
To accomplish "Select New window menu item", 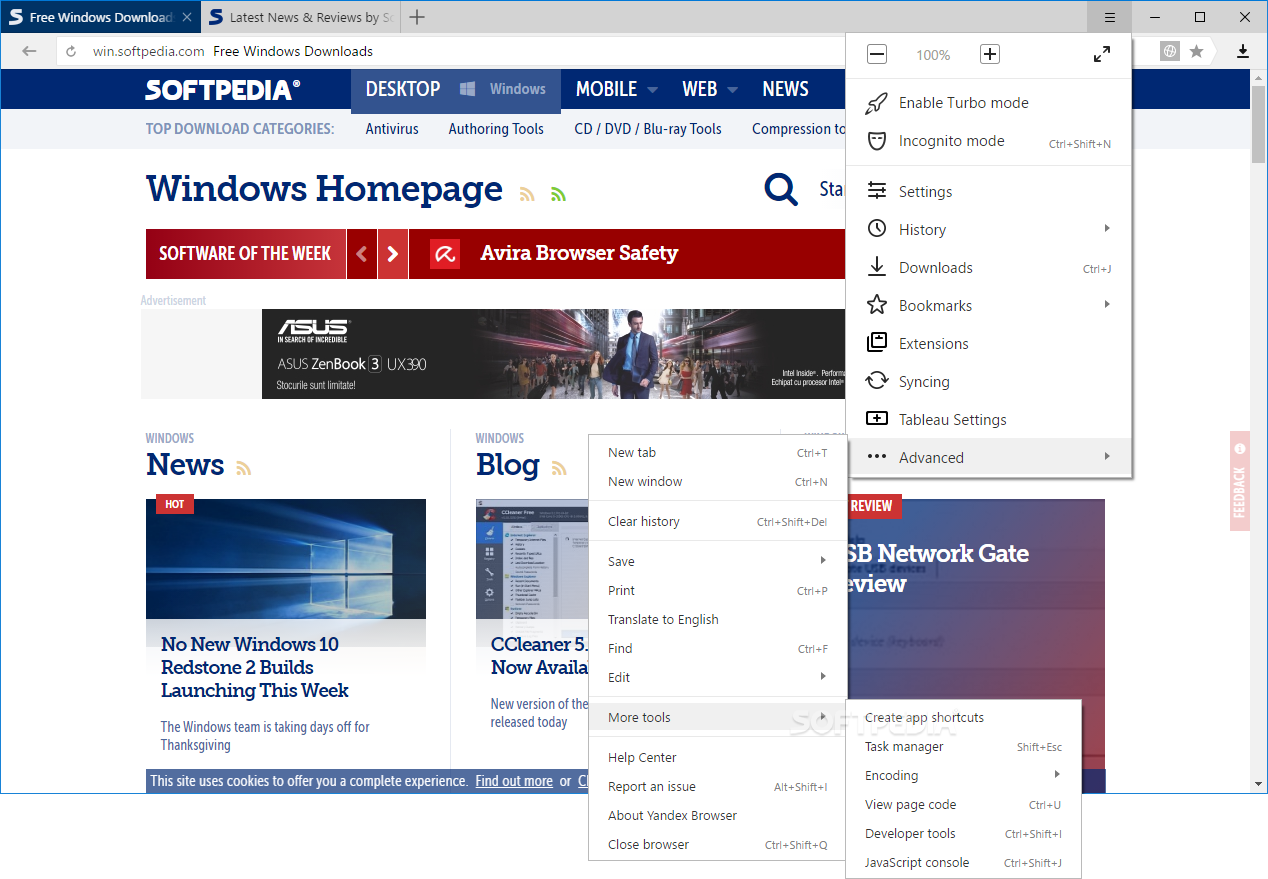I will click(x=717, y=482).
